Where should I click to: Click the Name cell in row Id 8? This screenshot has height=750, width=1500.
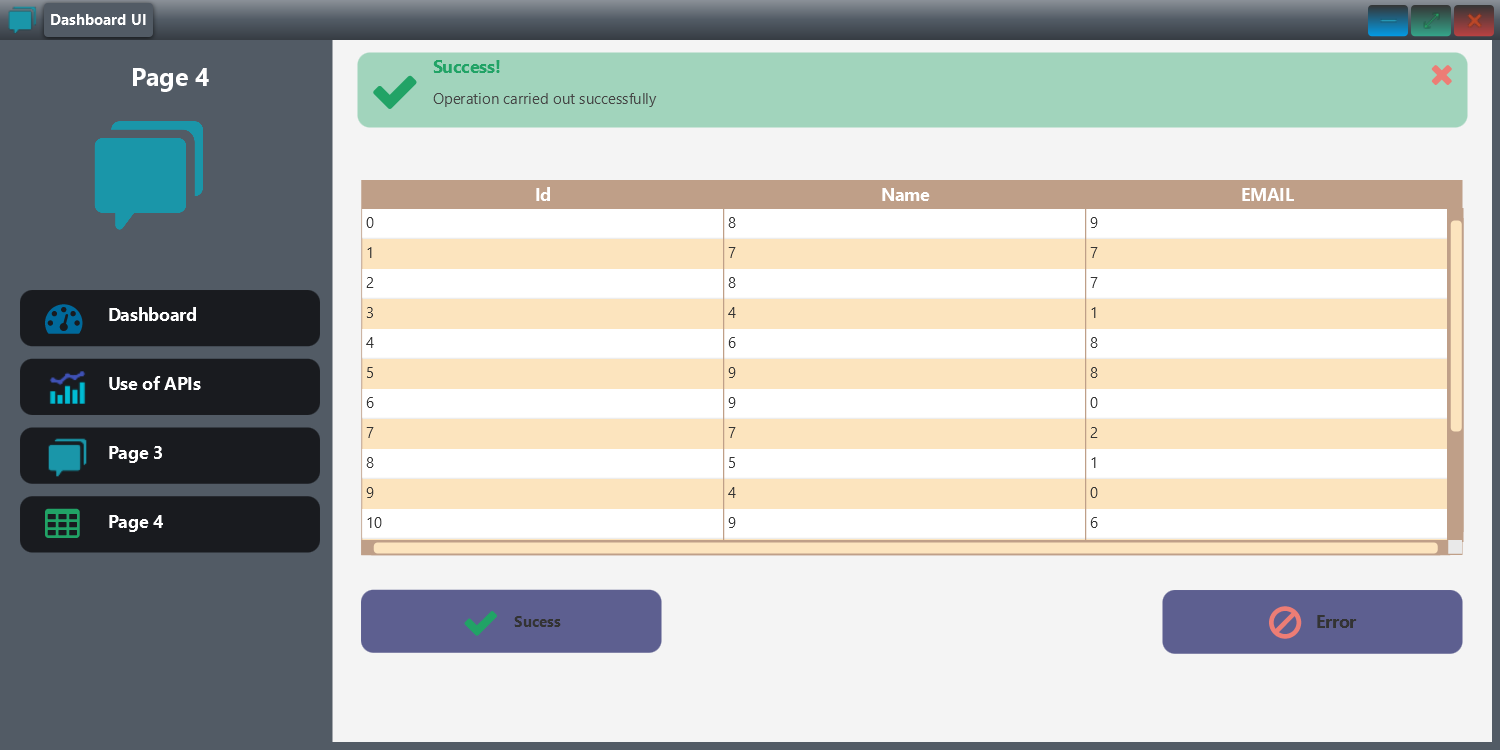[x=905, y=464]
